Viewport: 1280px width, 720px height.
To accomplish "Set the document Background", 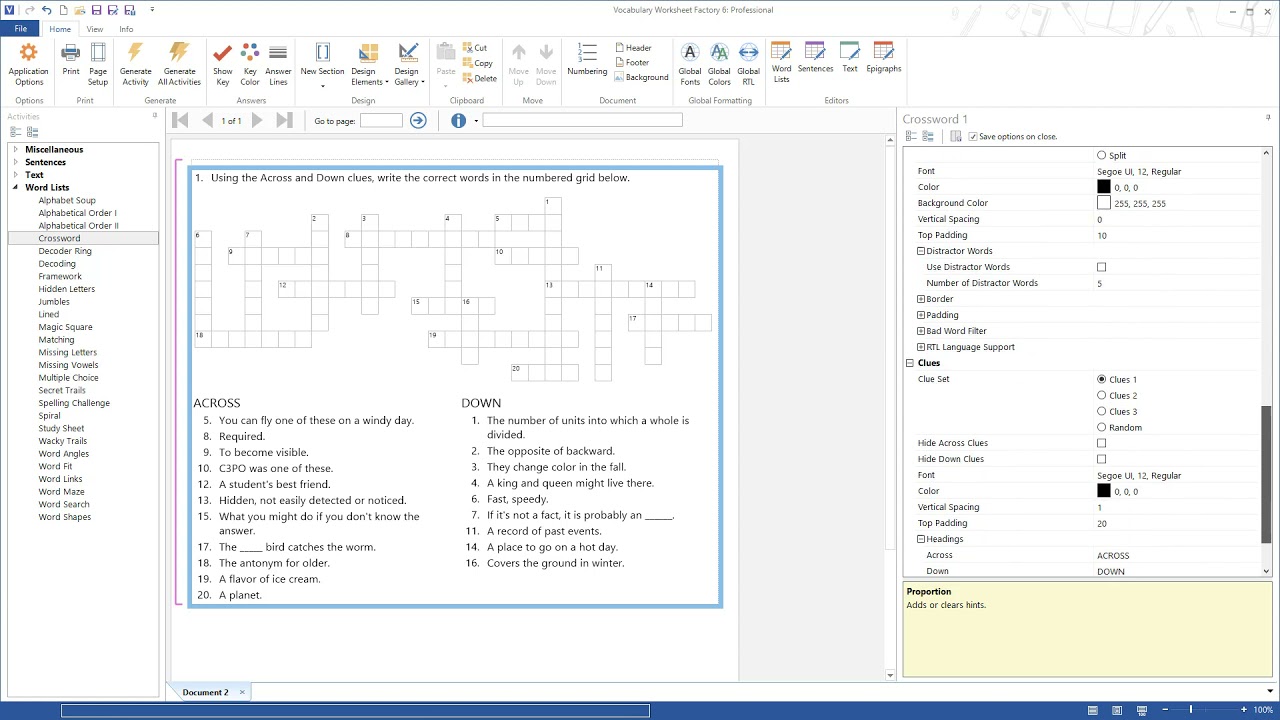I will pos(641,77).
